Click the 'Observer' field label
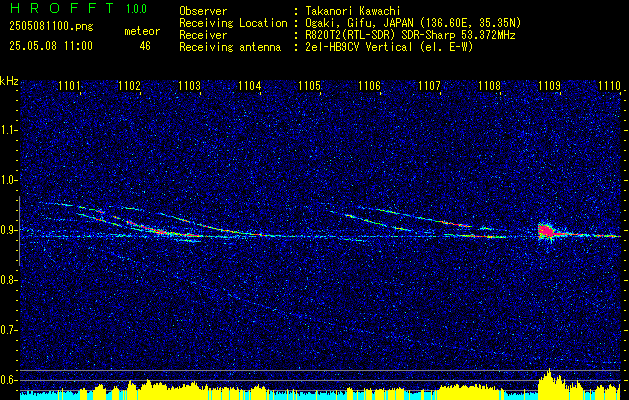 [203, 11]
